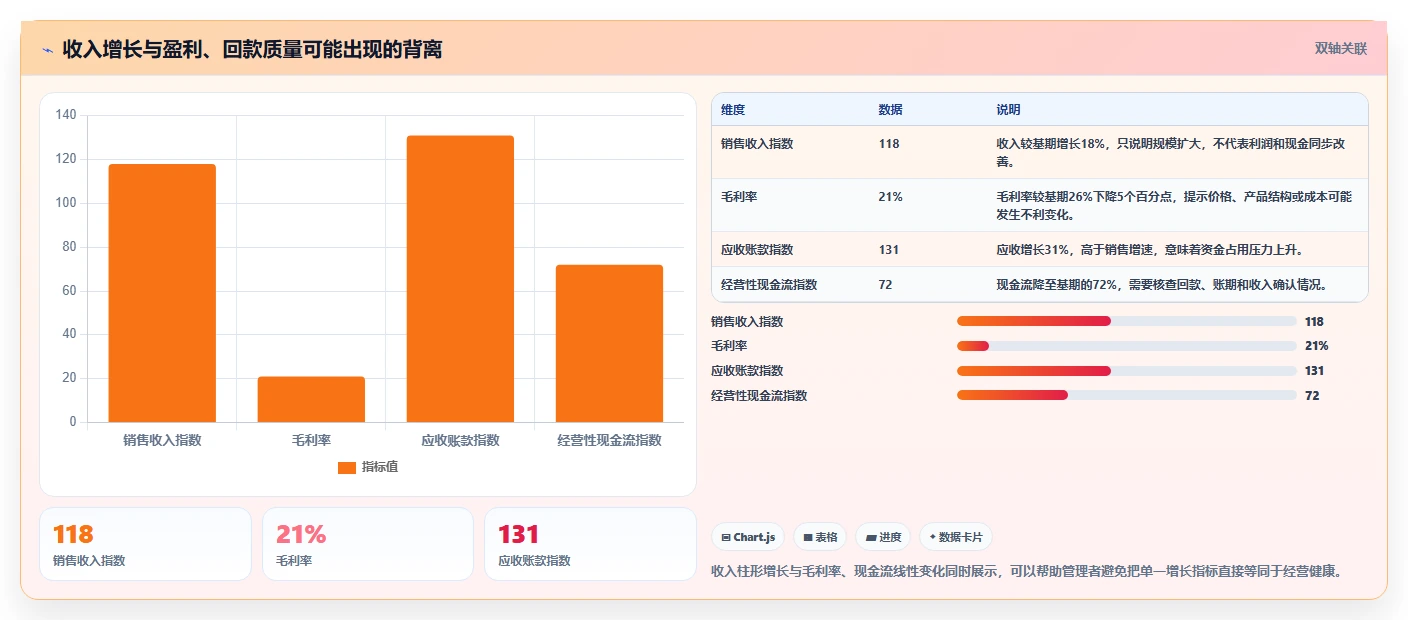Select the 应收账款指数 bar in chart
This screenshot has height=620, width=1408.
click(x=460, y=279)
